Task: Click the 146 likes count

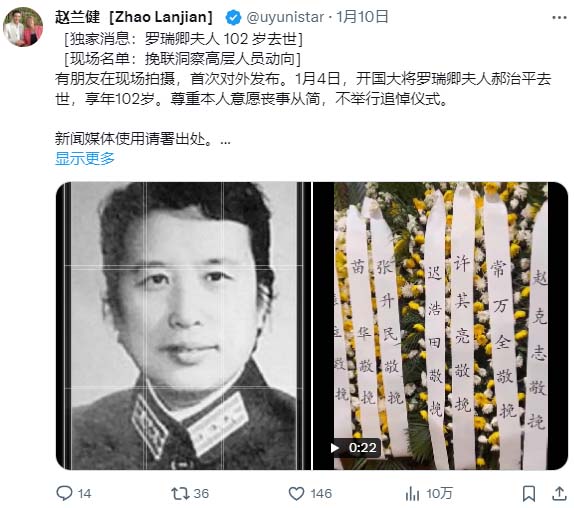Action: click(x=320, y=494)
